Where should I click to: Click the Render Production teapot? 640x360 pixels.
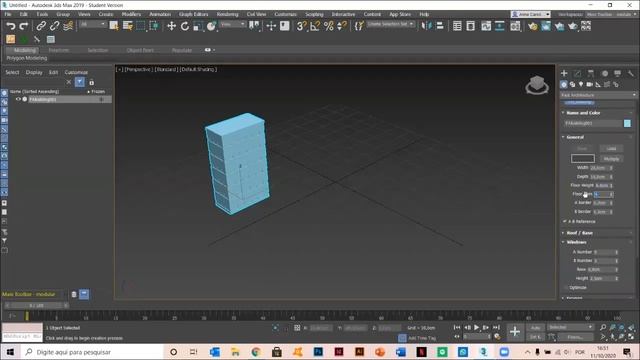[x=573, y=26]
